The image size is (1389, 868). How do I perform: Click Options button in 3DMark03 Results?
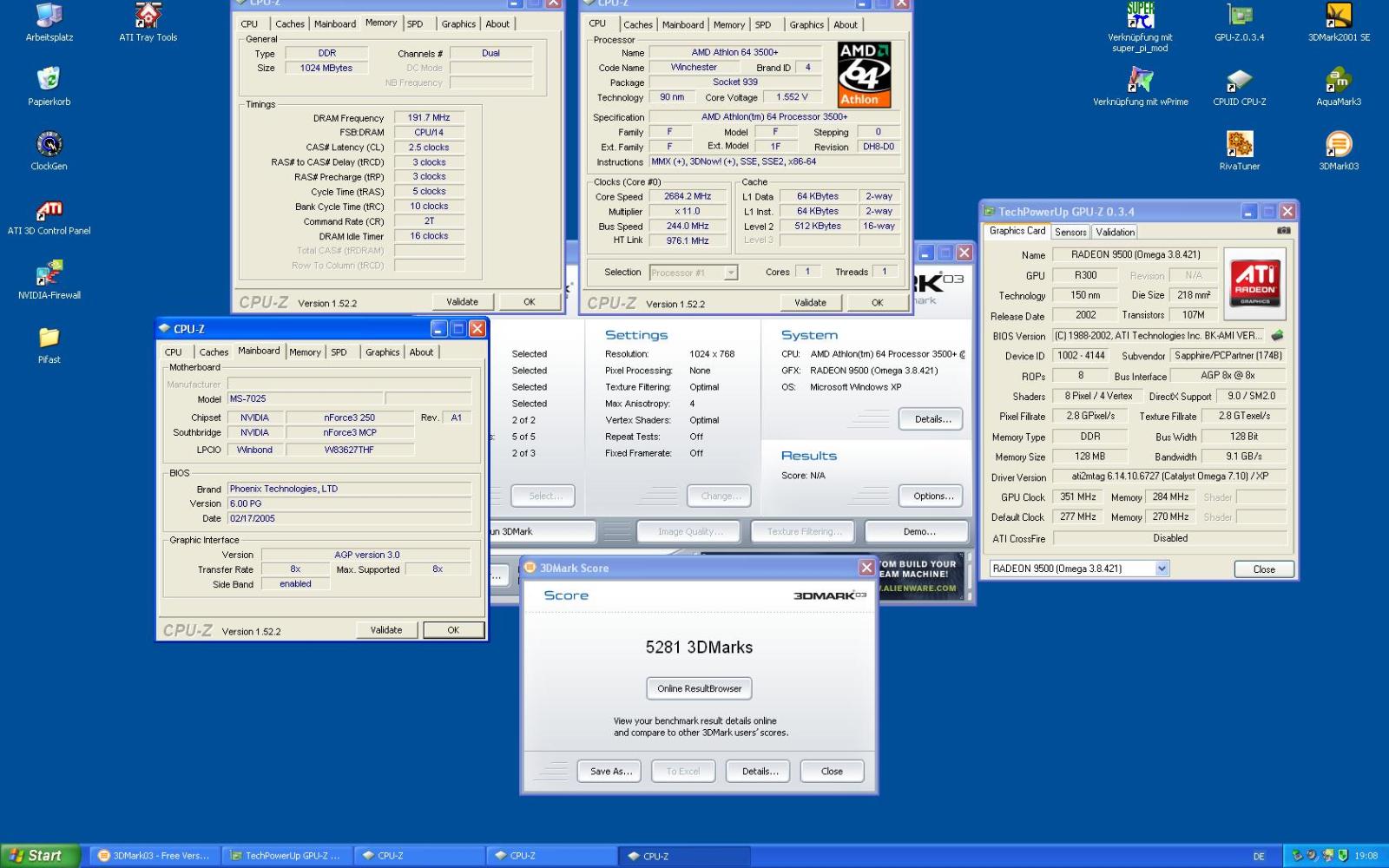(x=931, y=496)
